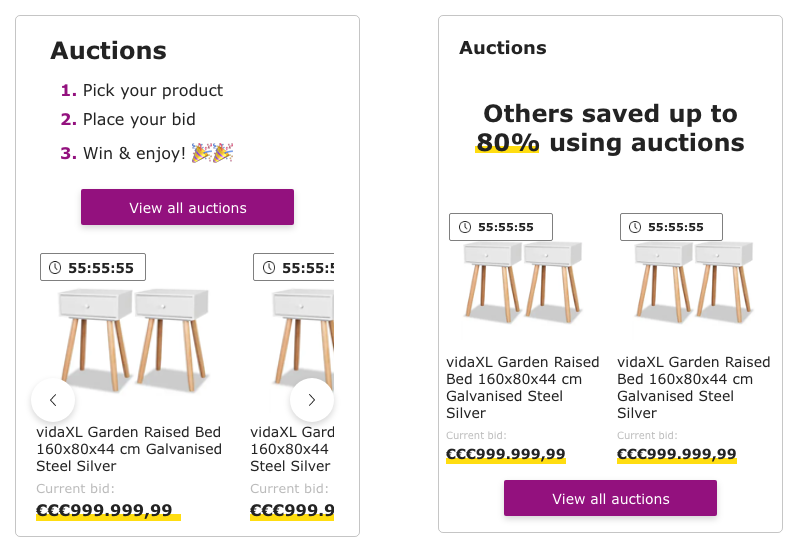Click second product title in right panel
Screen dimensions: 798x549
coord(693,387)
